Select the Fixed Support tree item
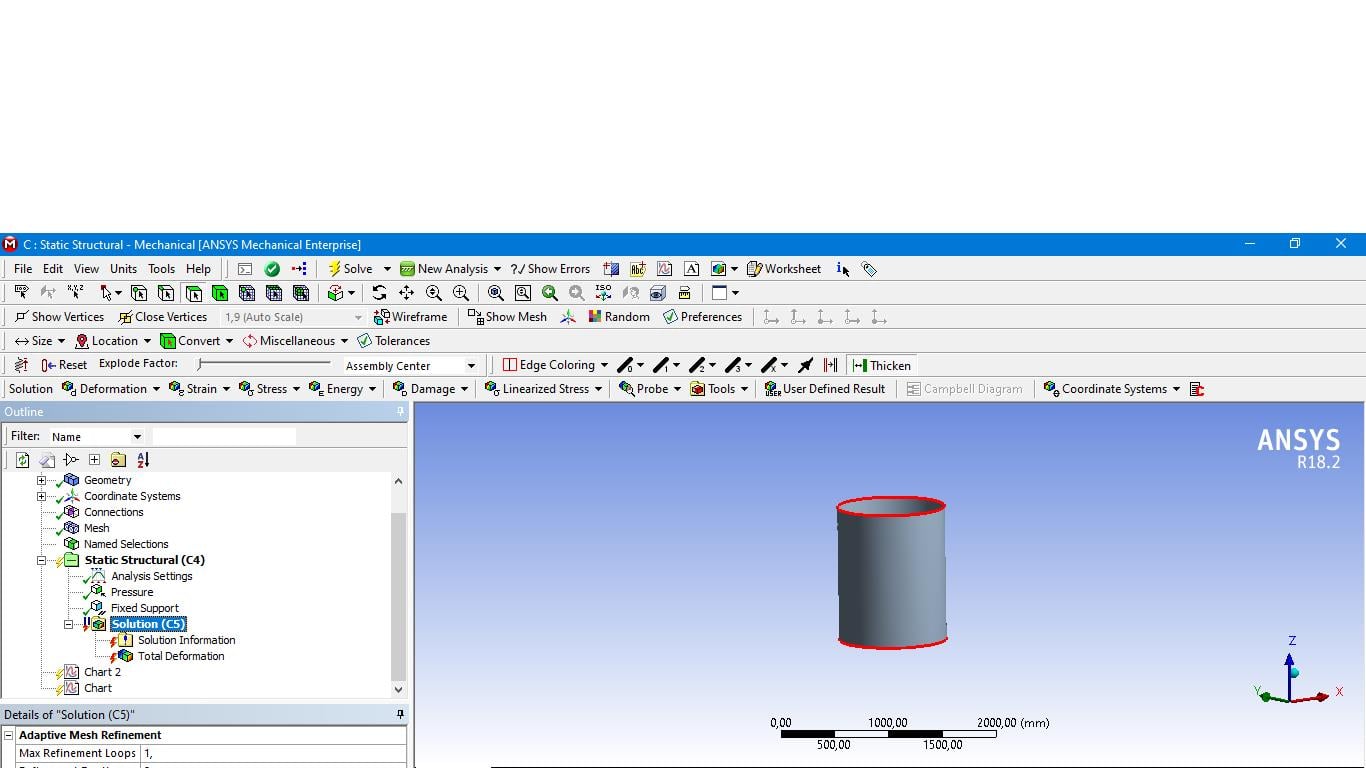 click(145, 608)
